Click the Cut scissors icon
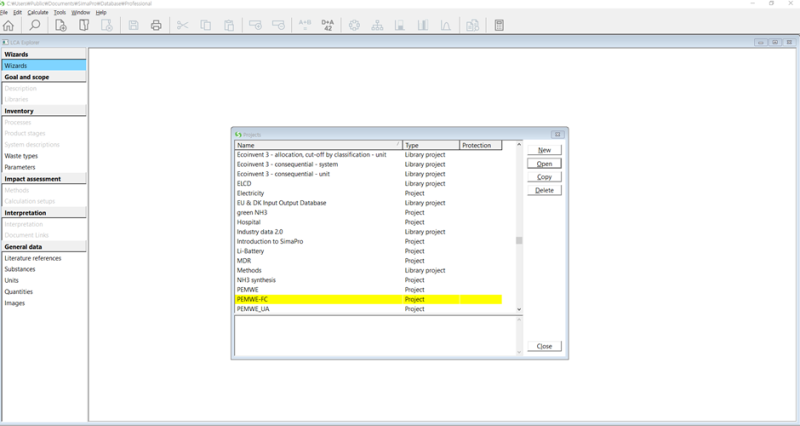 pos(183,25)
